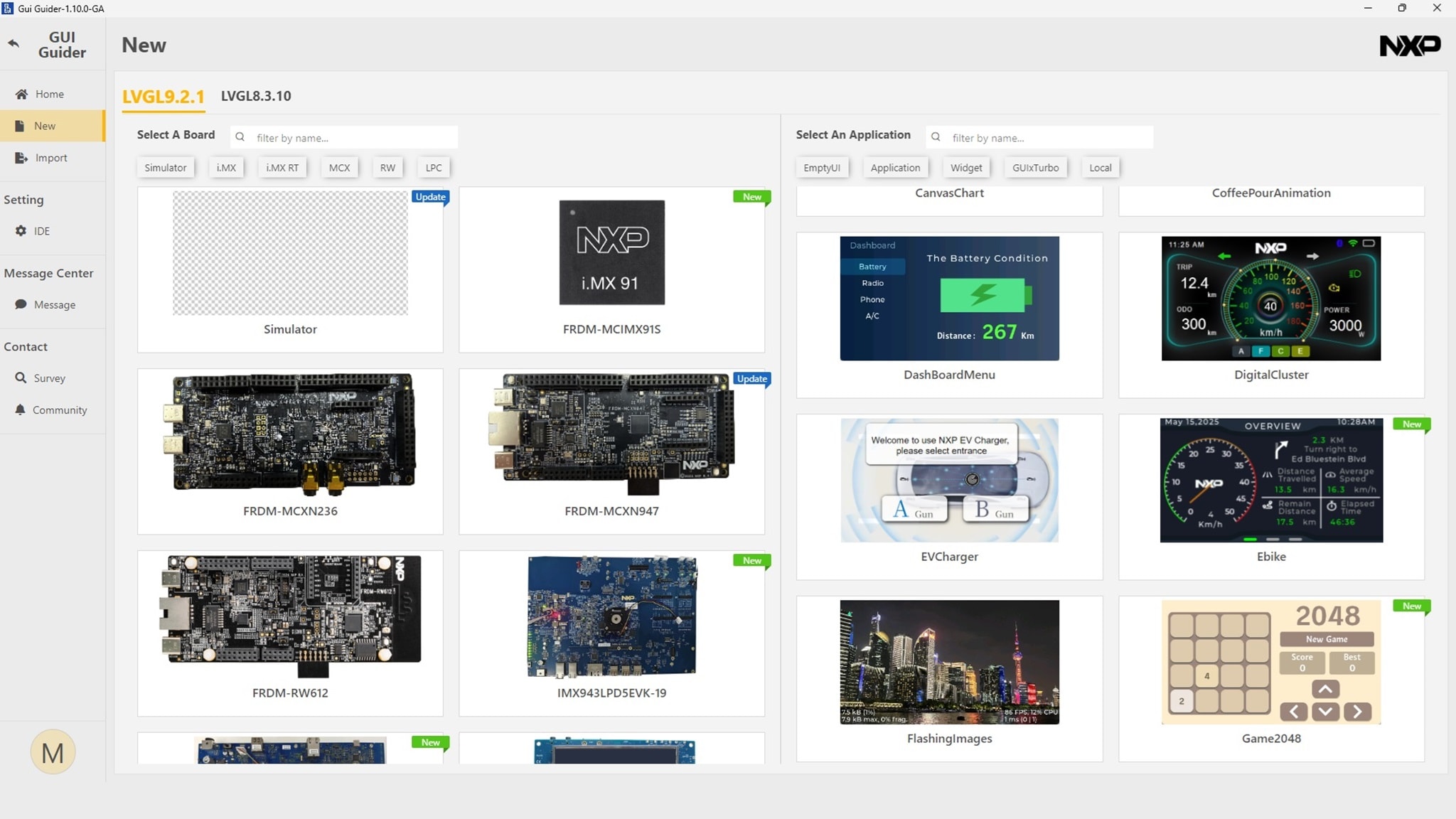Screen dimensions: 1456x819
Task: Filter applications by GUIxTurbo
Action: pyautogui.click(x=1035, y=168)
